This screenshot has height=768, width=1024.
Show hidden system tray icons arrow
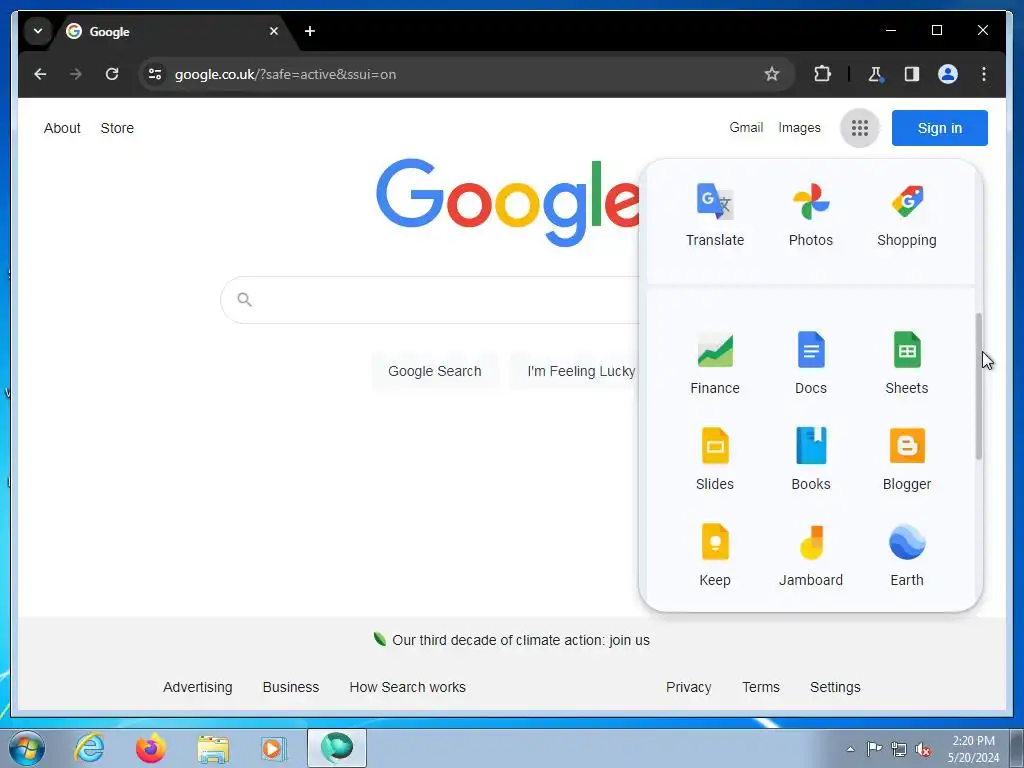850,749
